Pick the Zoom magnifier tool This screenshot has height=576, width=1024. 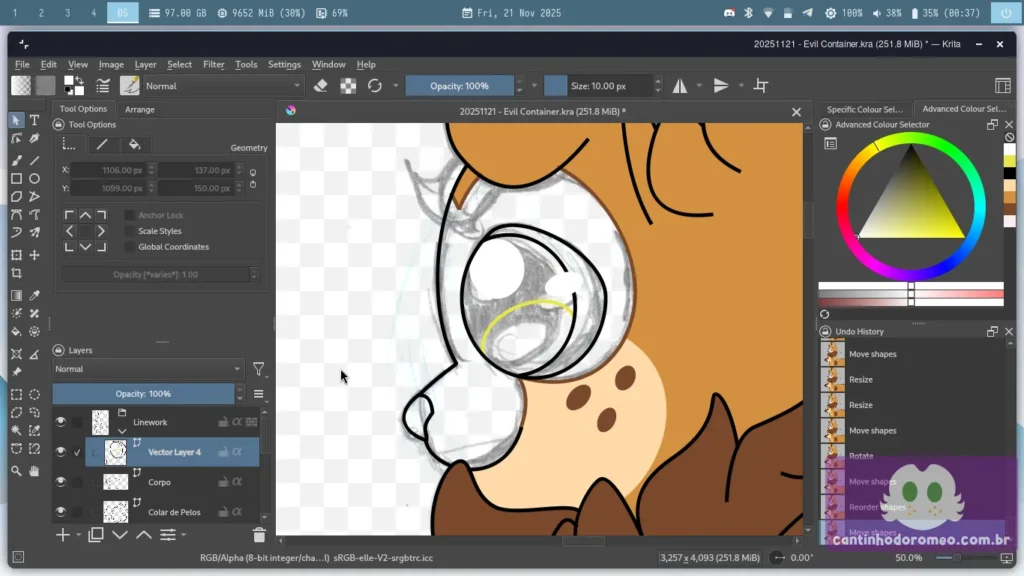[16, 471]
